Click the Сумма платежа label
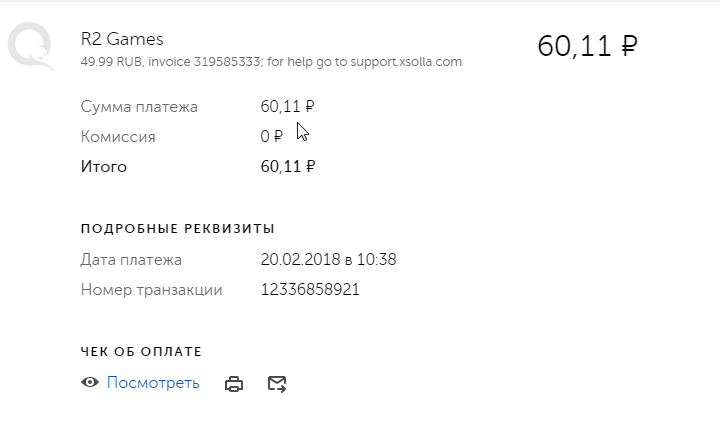720x435 pixels. 139,106
